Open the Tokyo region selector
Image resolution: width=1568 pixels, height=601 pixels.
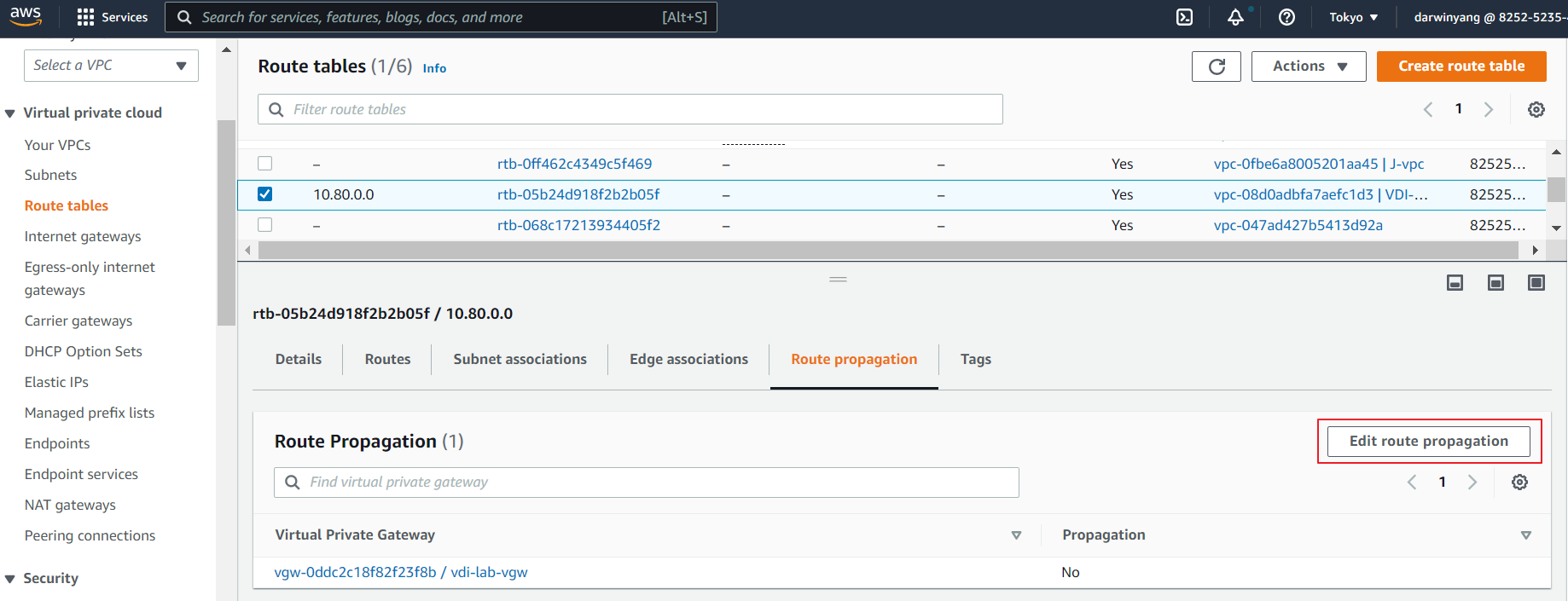(1353, 17)
